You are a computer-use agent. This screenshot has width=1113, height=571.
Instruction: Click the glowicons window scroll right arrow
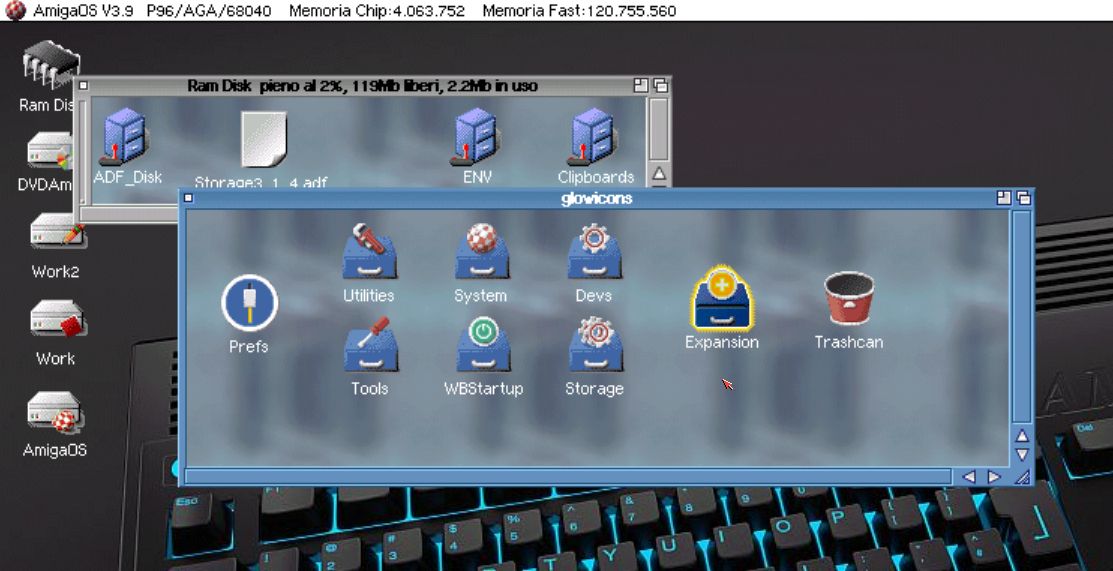[994, 477]
